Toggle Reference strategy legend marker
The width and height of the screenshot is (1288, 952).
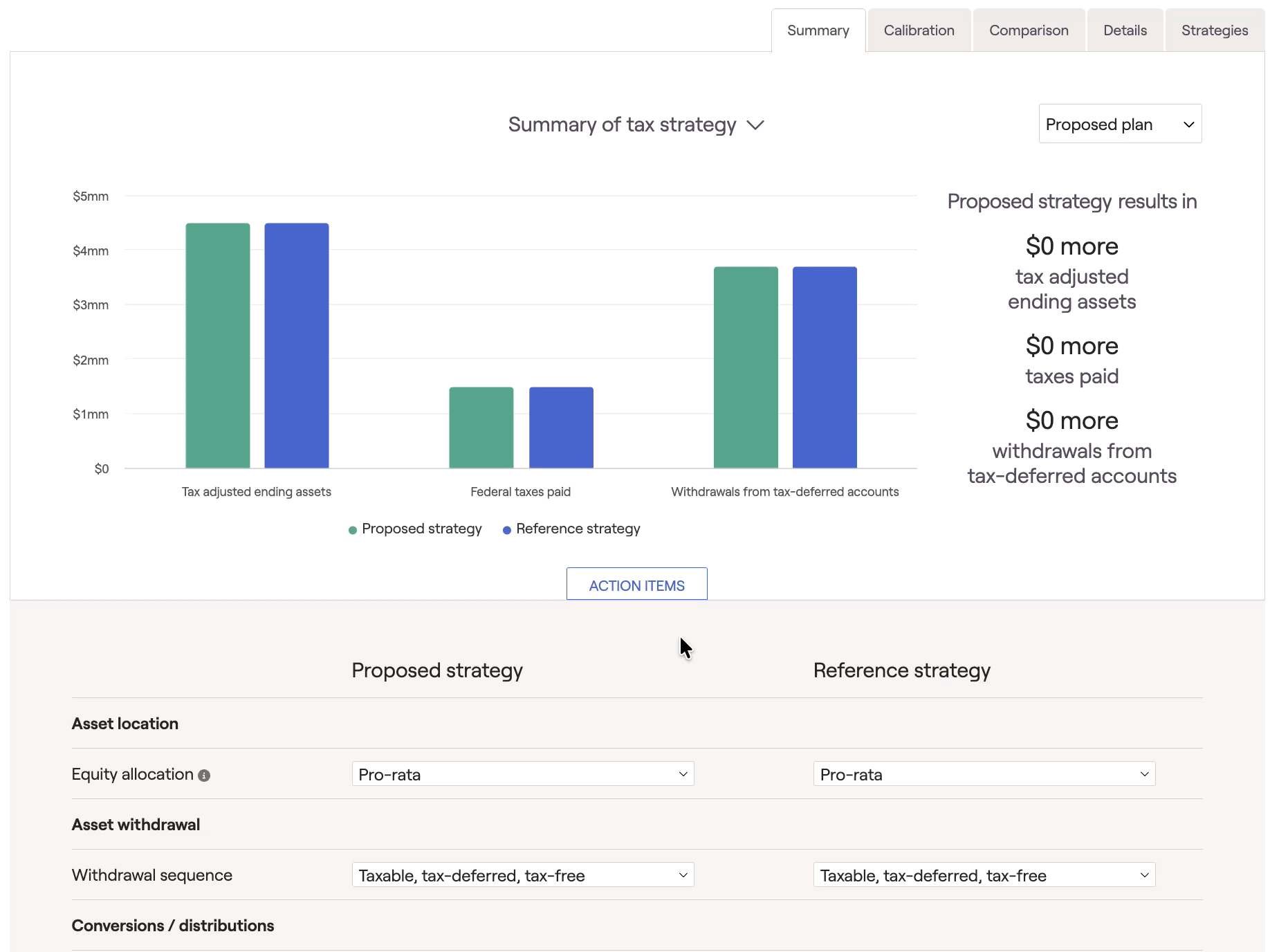[x=507, y=530]
